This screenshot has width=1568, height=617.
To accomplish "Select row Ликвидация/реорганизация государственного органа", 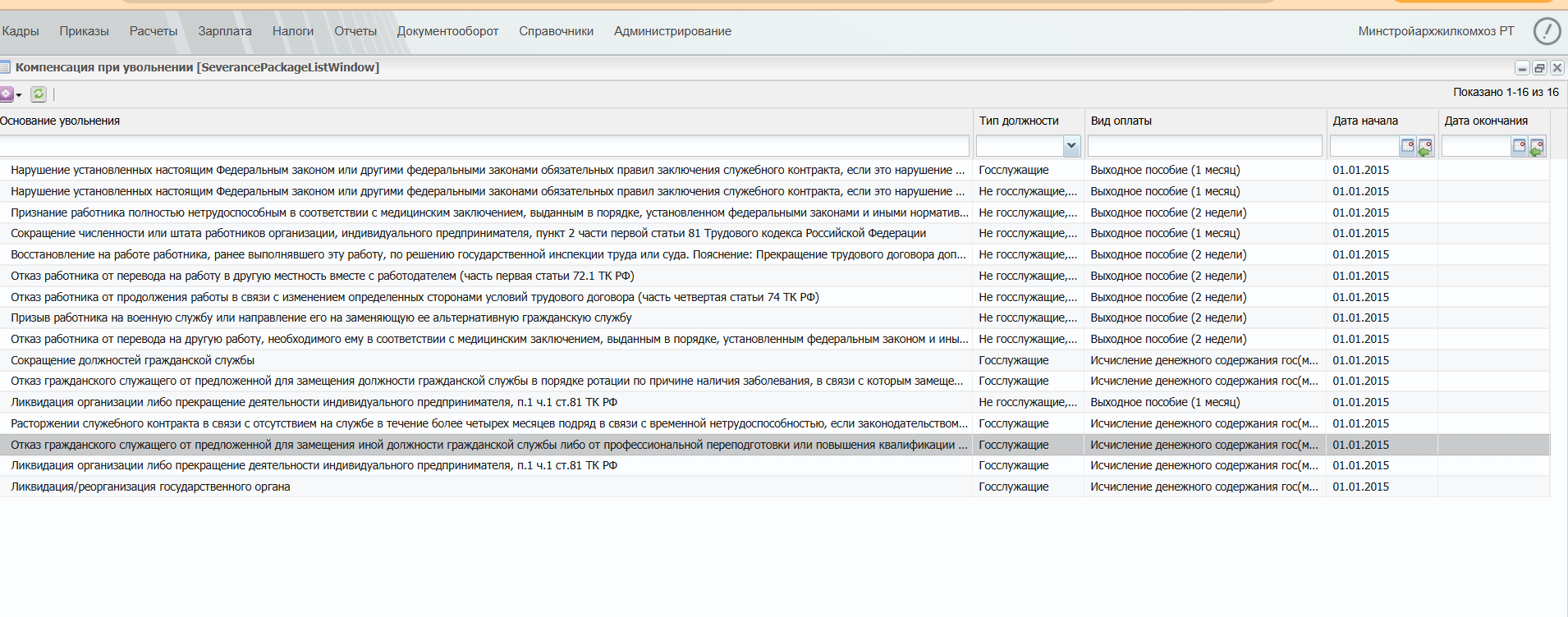I will [775, 487].
